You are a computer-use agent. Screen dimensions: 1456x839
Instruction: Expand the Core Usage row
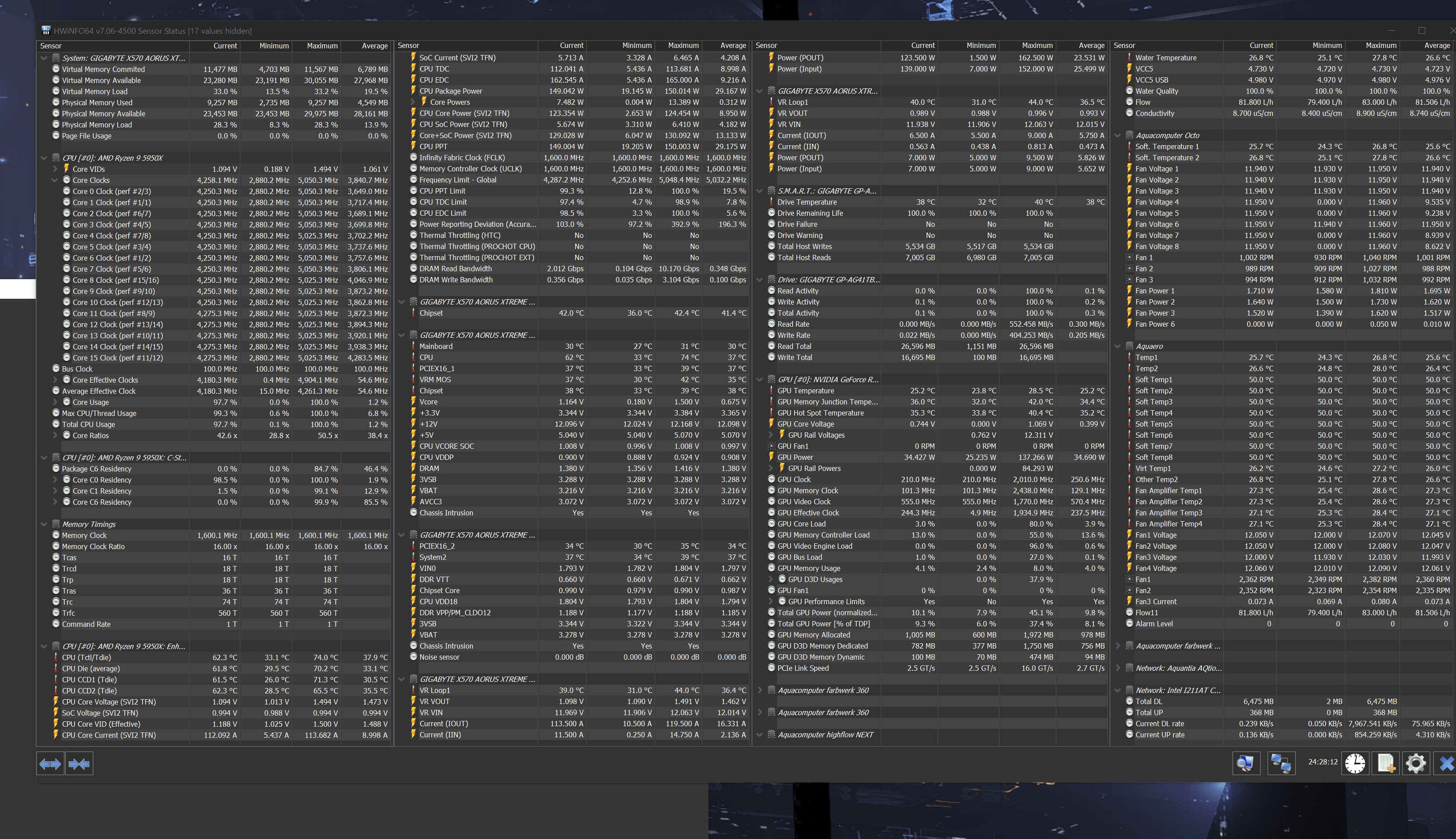point(55,402)
